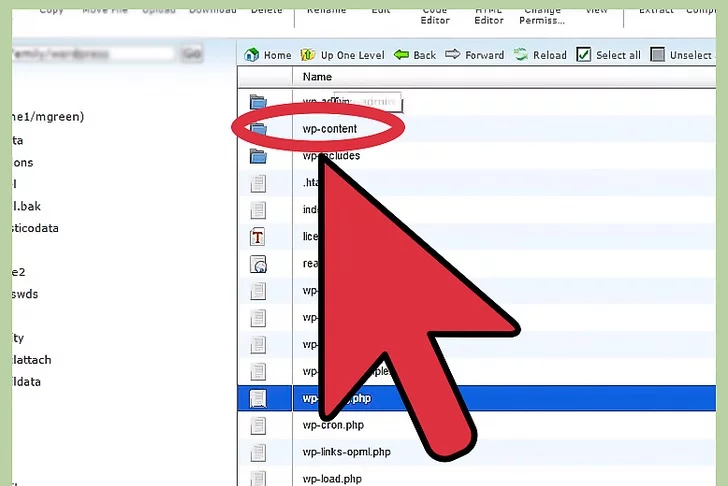Open the wp-content folder icon
The width and height of the screenshot is (728, 486).
click(259, 129)
